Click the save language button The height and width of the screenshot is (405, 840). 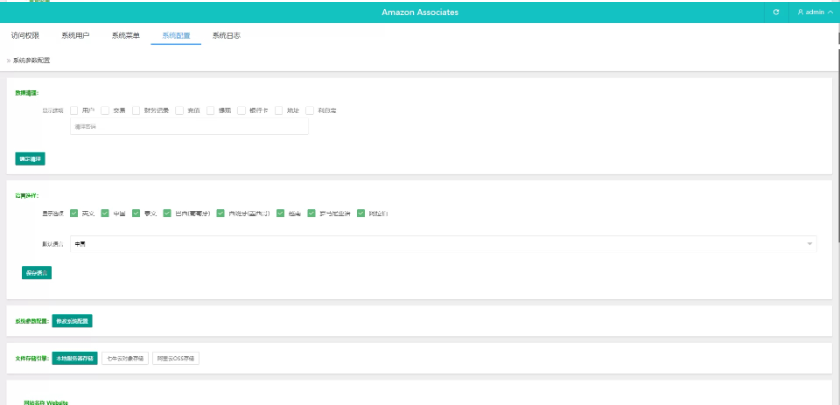(36, 273)
